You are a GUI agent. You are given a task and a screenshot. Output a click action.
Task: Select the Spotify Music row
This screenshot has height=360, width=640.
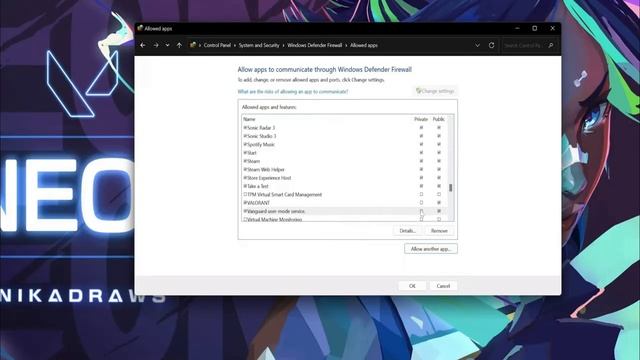click(344, 144)
